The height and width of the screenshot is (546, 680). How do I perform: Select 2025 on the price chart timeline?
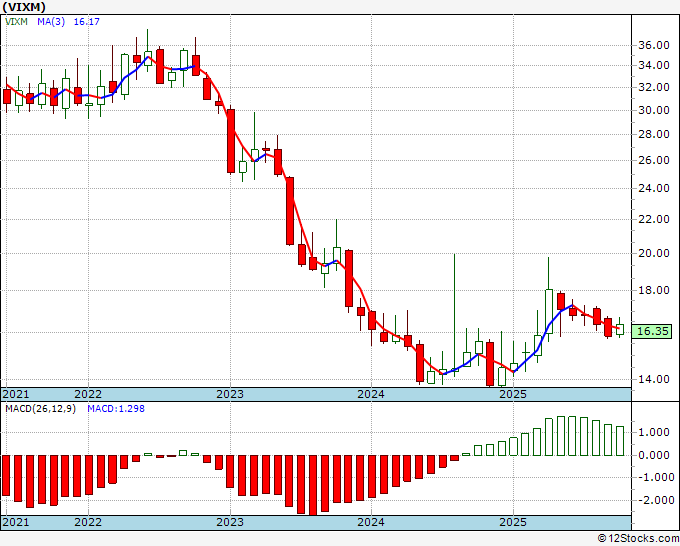[513, 394]
